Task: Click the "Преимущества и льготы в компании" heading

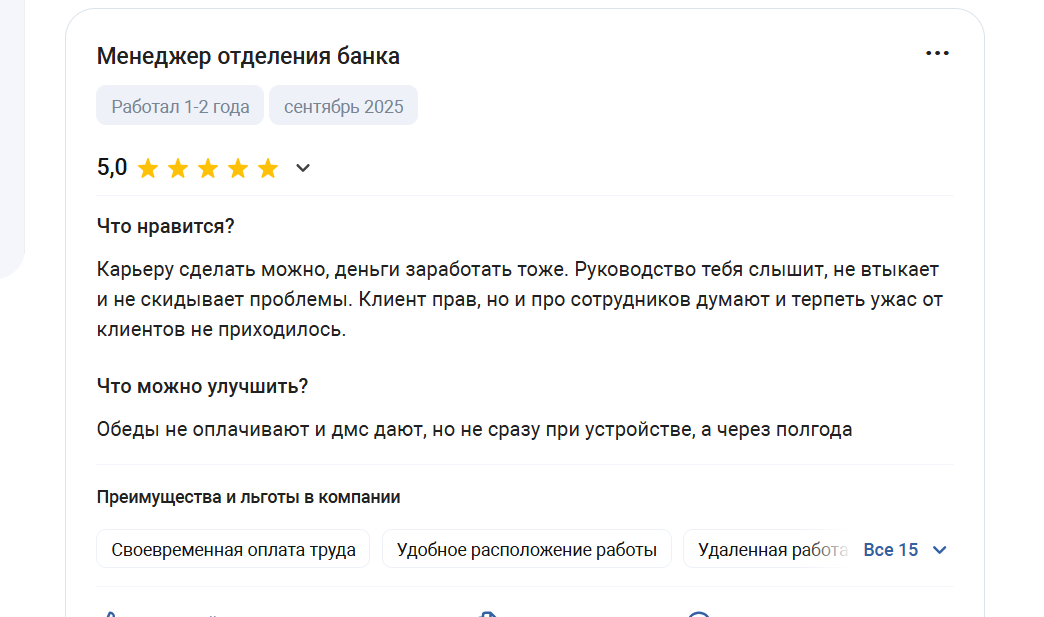Action: 248,497
